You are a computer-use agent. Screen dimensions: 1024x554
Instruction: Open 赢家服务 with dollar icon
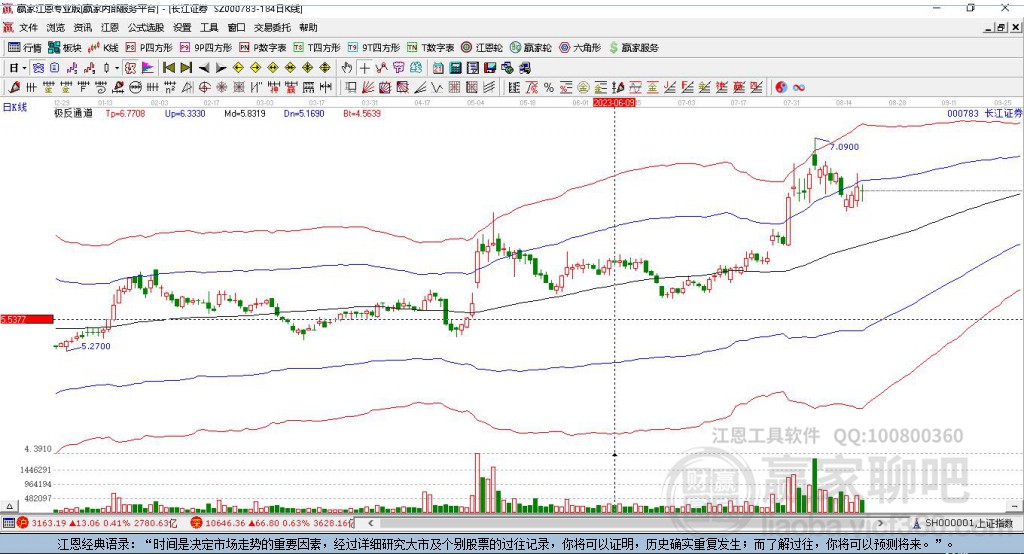click(633, 48)
